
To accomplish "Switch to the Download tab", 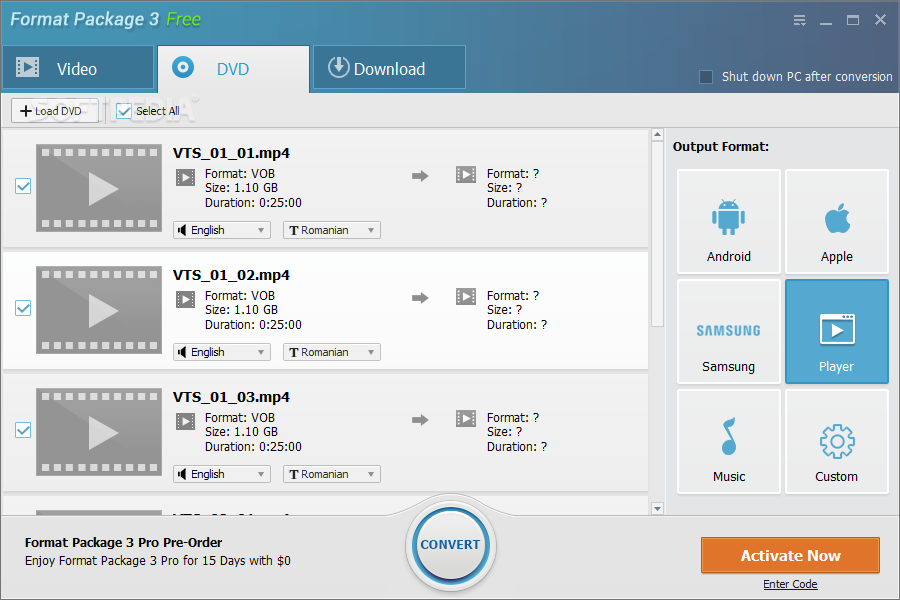I will (389, 68).
